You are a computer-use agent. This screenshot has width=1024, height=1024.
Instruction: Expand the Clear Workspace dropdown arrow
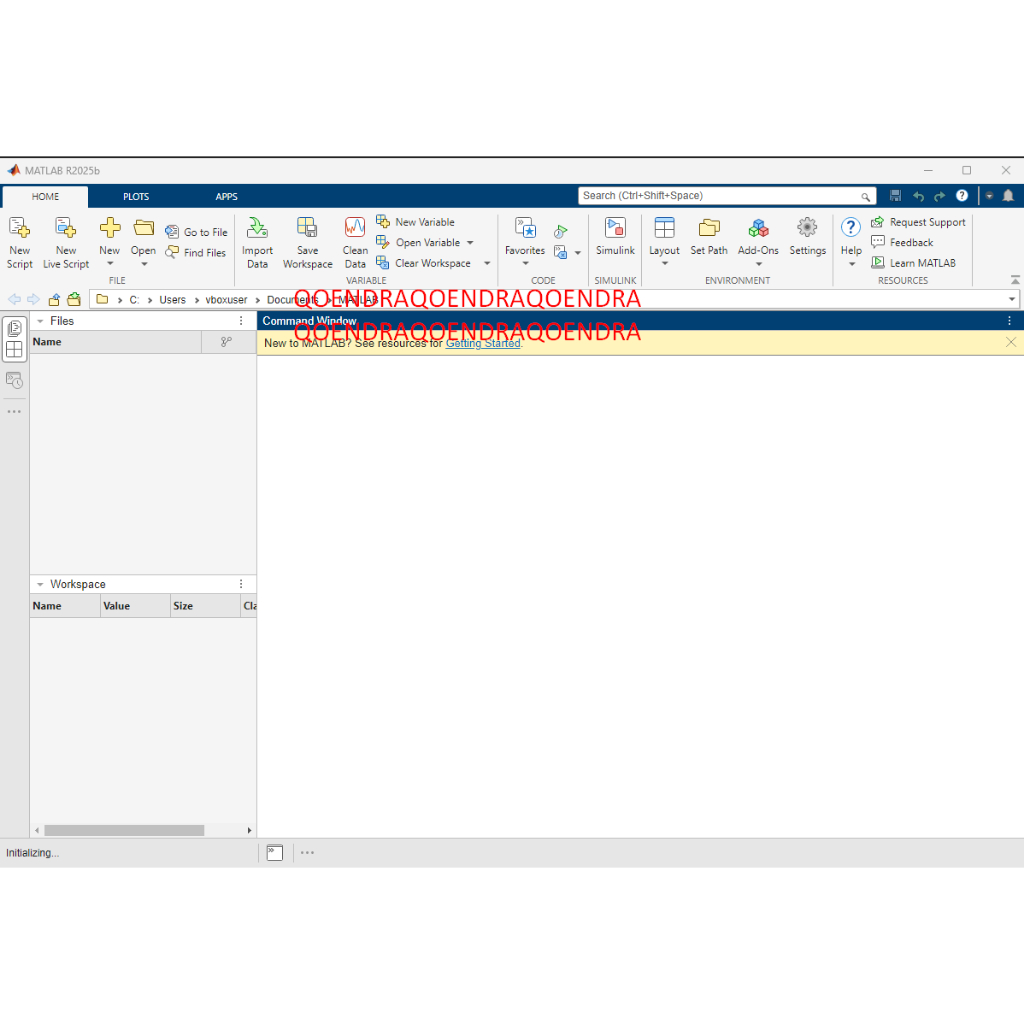(487, 264)
